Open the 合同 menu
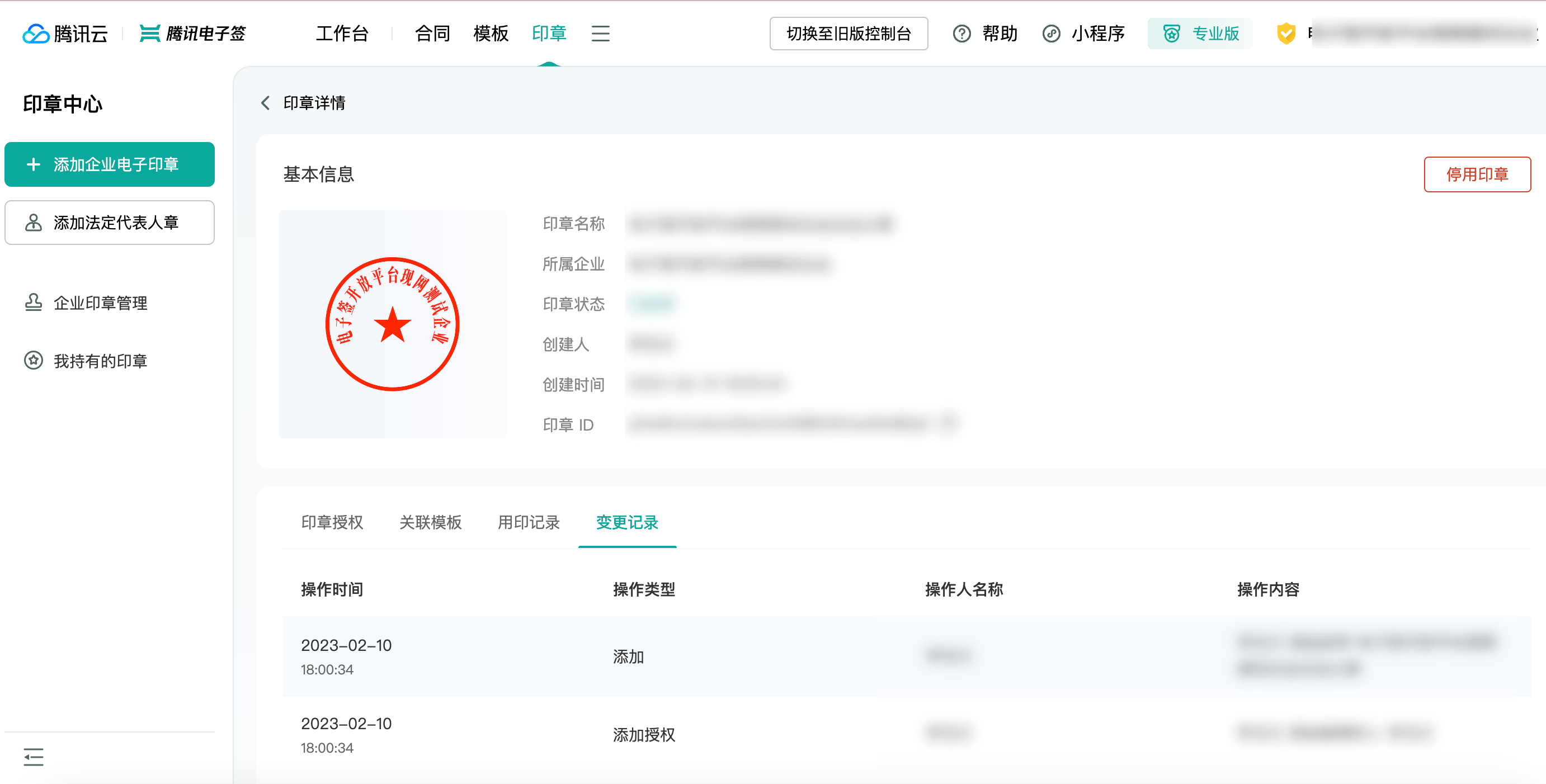The height and width of the screenshot is (784, 1546). click(x=433, y=34)
